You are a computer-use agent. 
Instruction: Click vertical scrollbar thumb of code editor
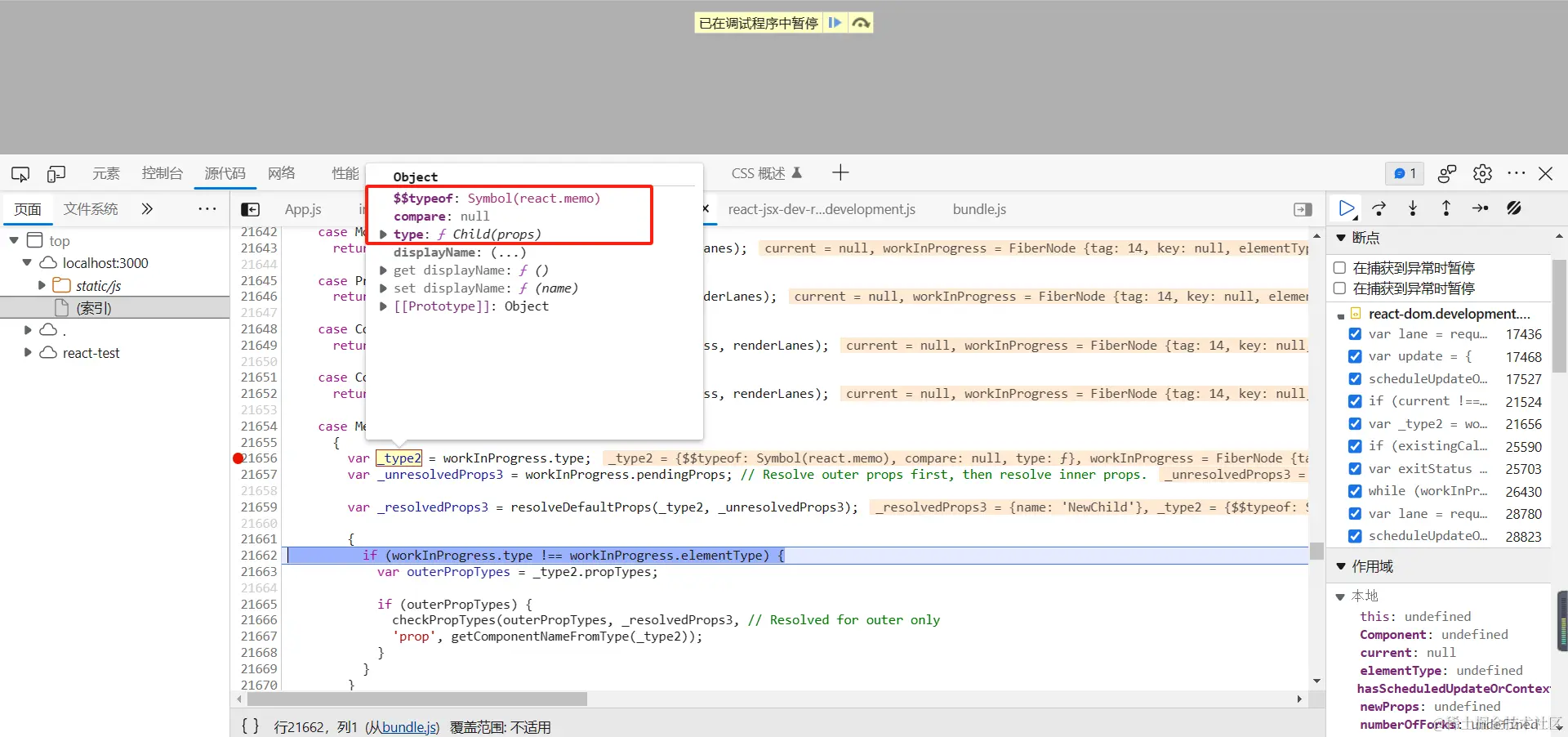pyautogui.click(x=1316, y=551)
